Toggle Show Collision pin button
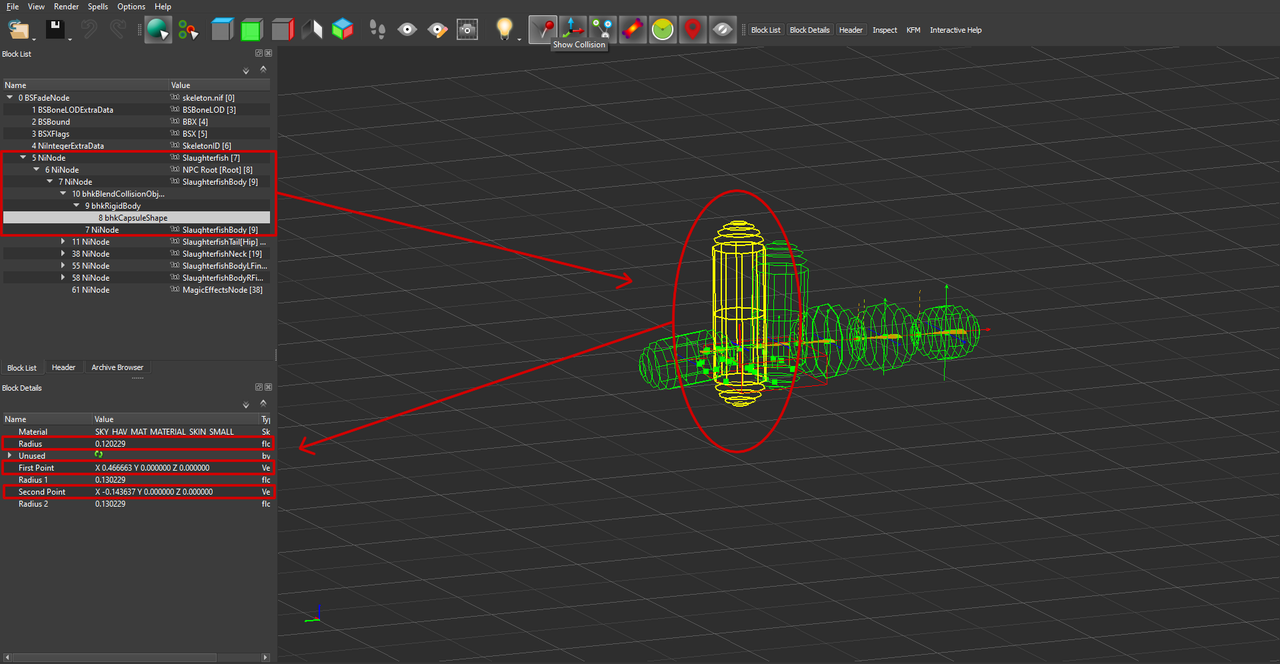The height and width of the screenshot is (664, 1280). coord(542,29)
